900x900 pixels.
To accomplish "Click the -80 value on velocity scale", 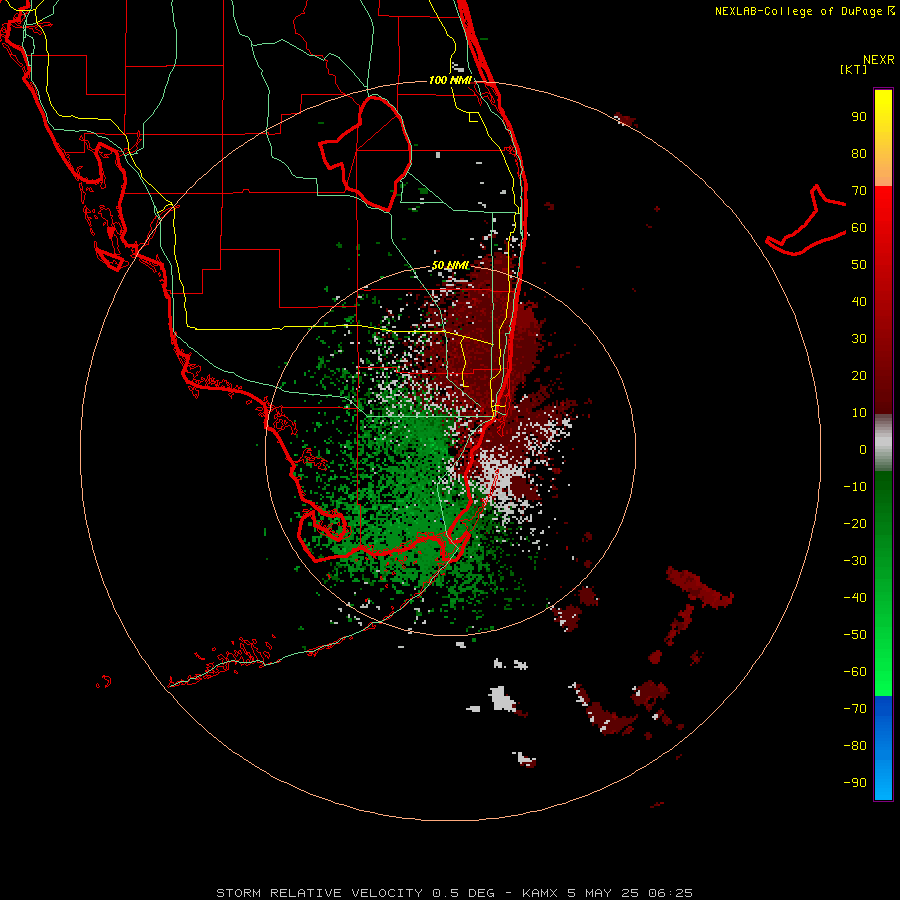I will [855, 746].
